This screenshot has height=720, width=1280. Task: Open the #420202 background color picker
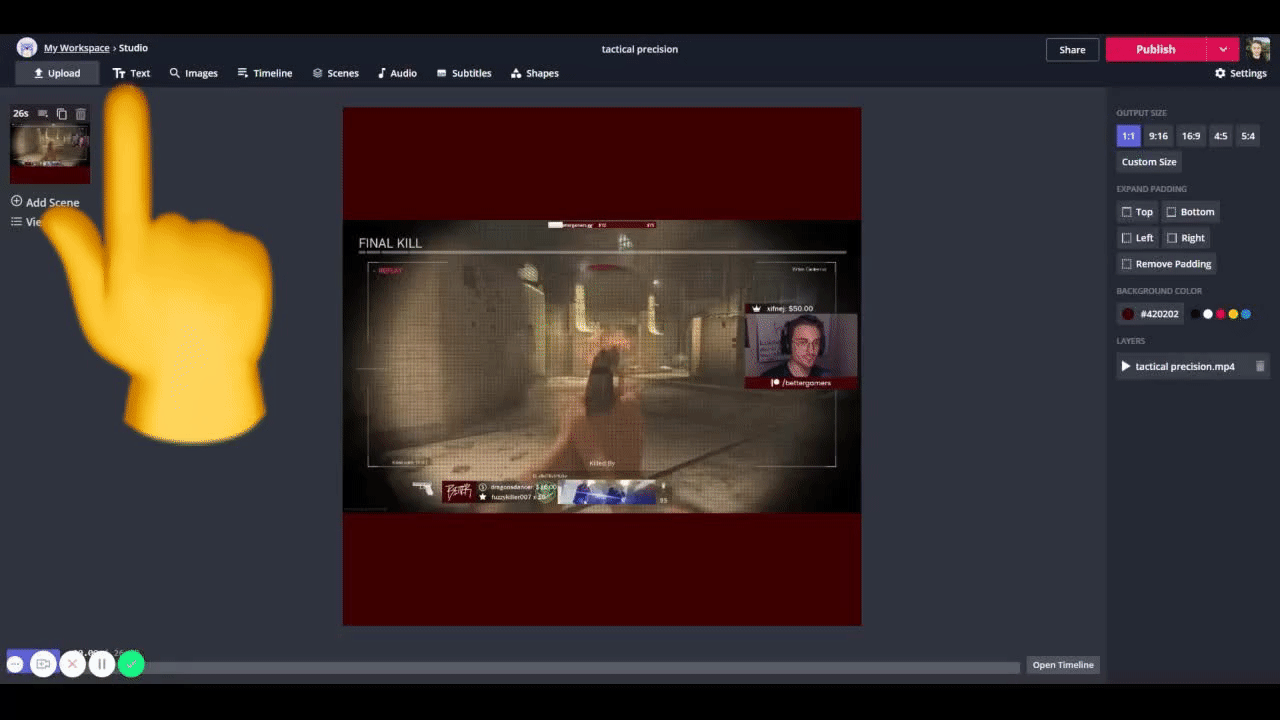(1149, 314)
